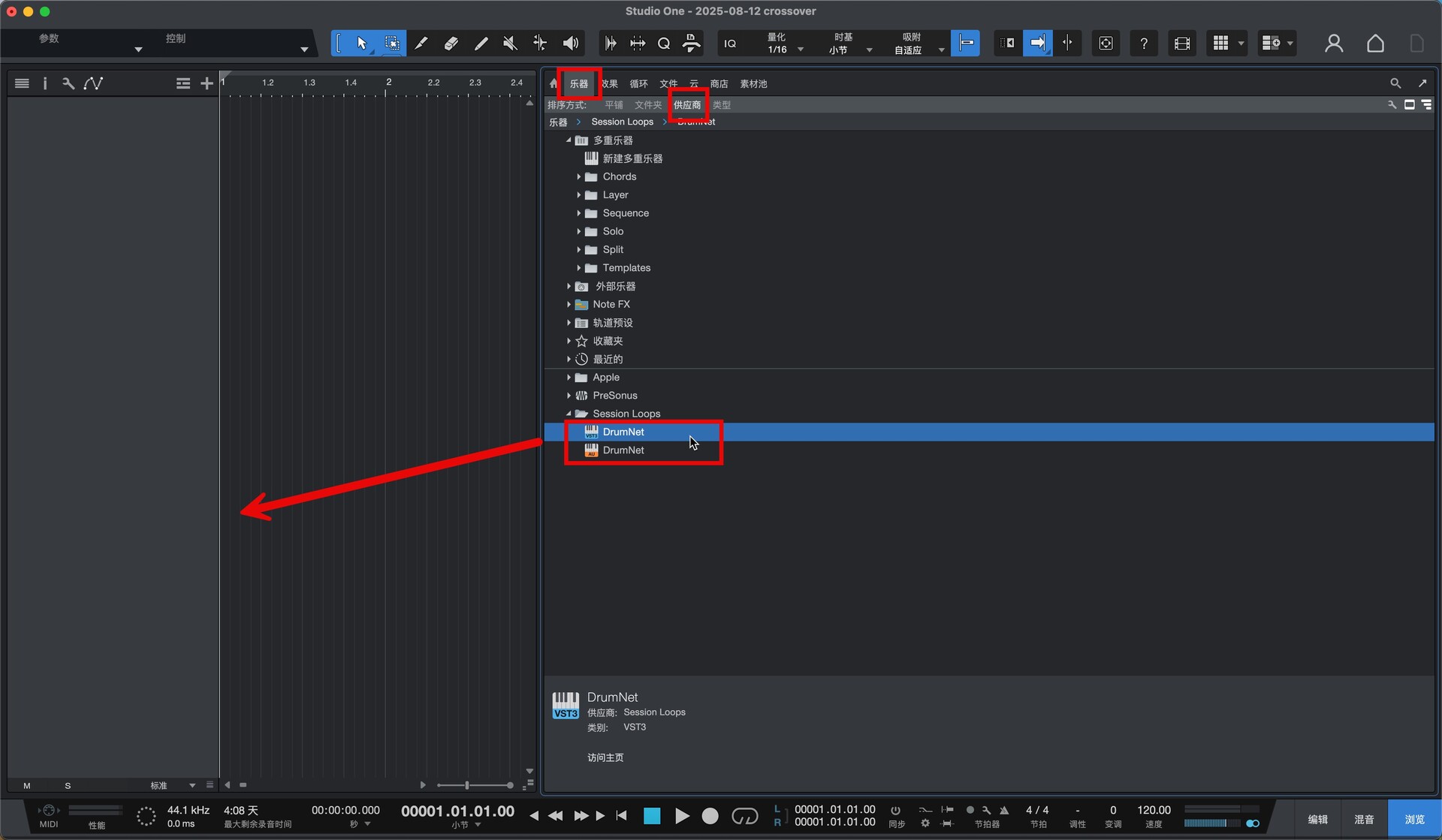The image size is (1442, 840).
Task: Toggle snap to grid button
Action: (966, 44)
